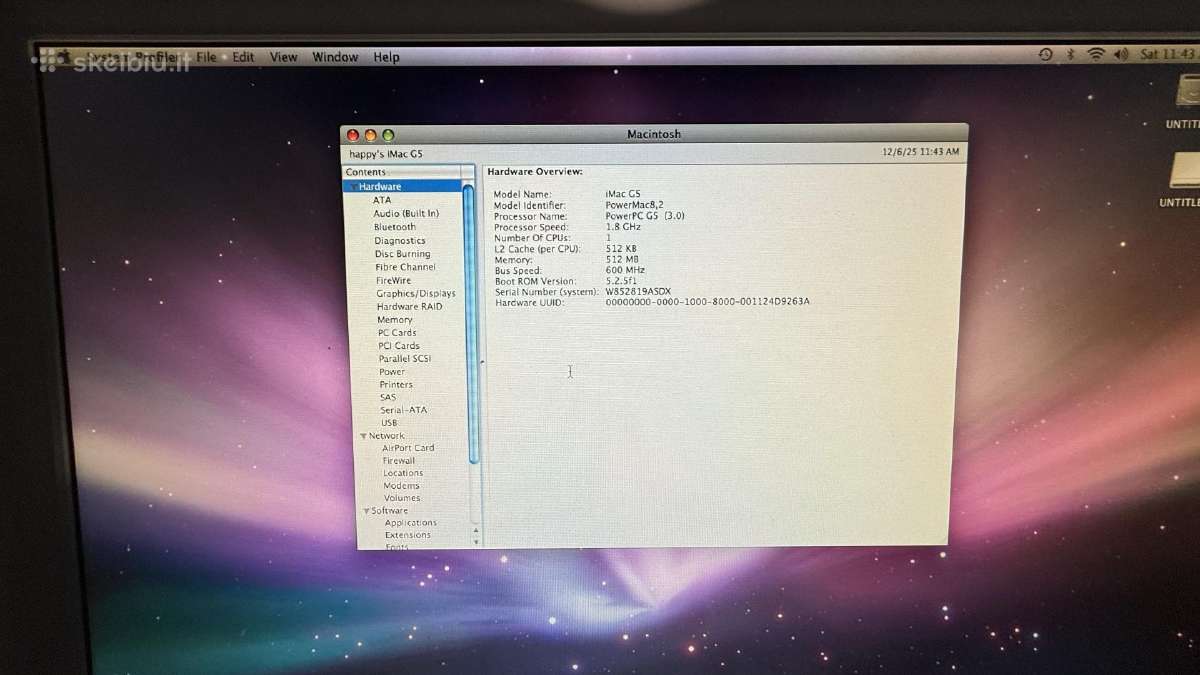This screenshot has width=1200, height=675.
Task: Select the PC Cards entry
Action: 397,333
